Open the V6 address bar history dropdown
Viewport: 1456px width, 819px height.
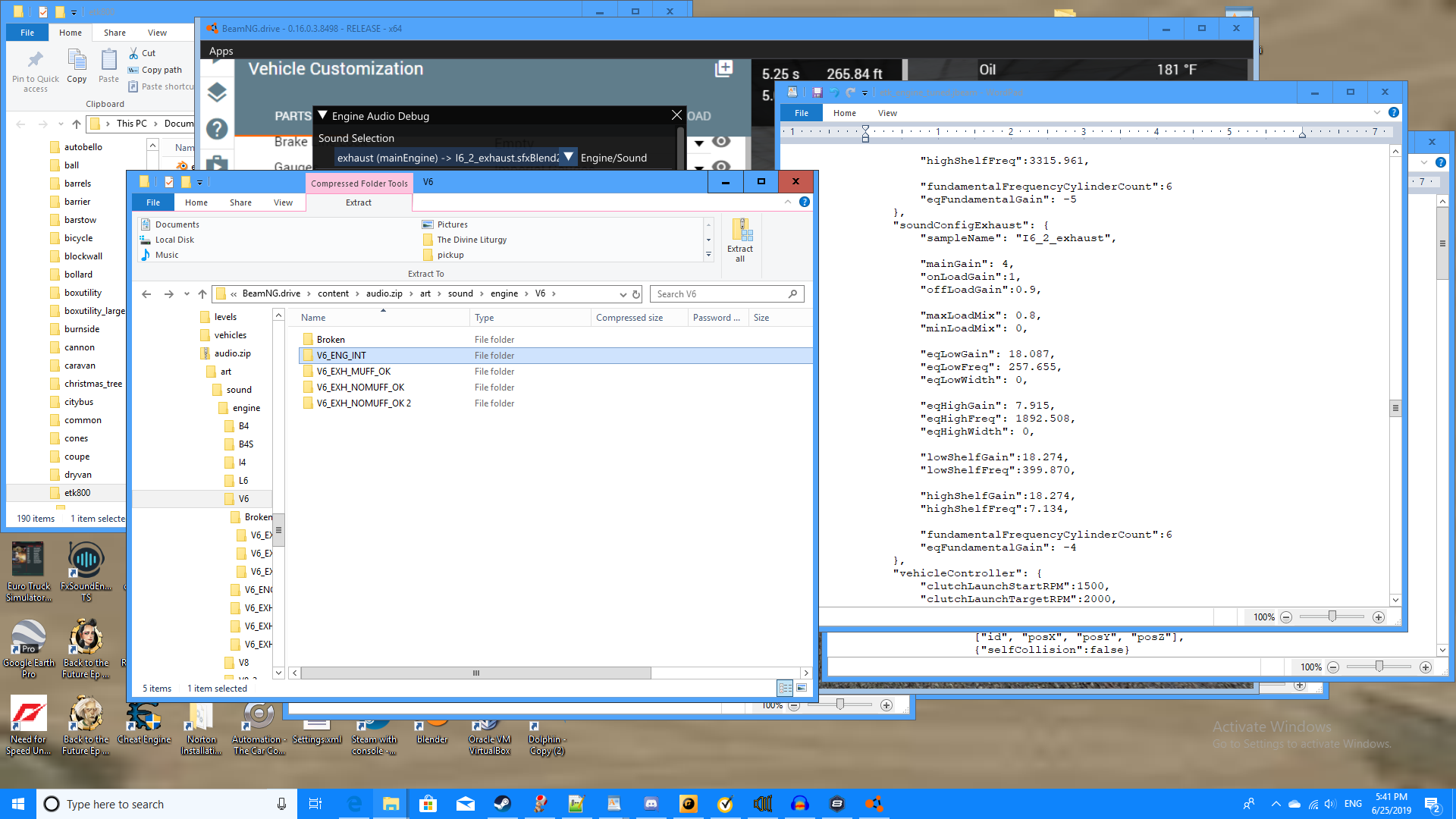(x=623, y=294)
